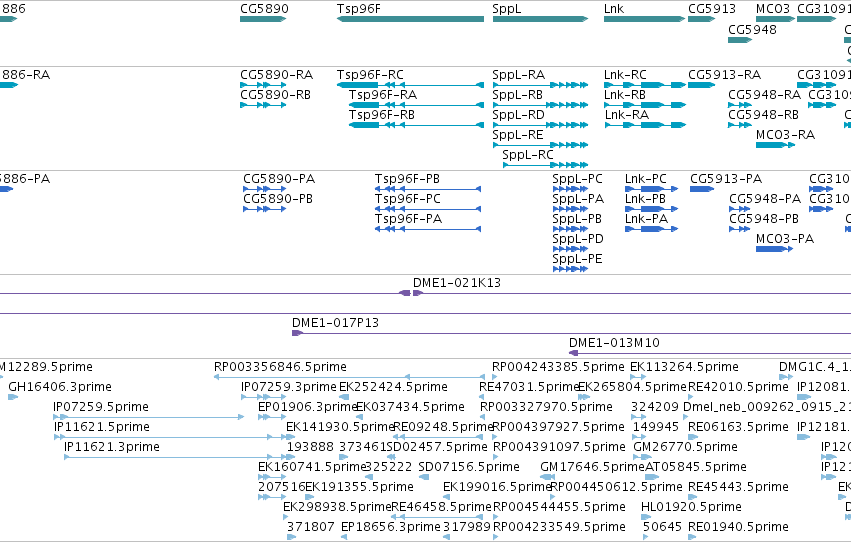Open transcript CG5890-RA
This screenshot has height=542, width=851.
[x=263, y=85]
